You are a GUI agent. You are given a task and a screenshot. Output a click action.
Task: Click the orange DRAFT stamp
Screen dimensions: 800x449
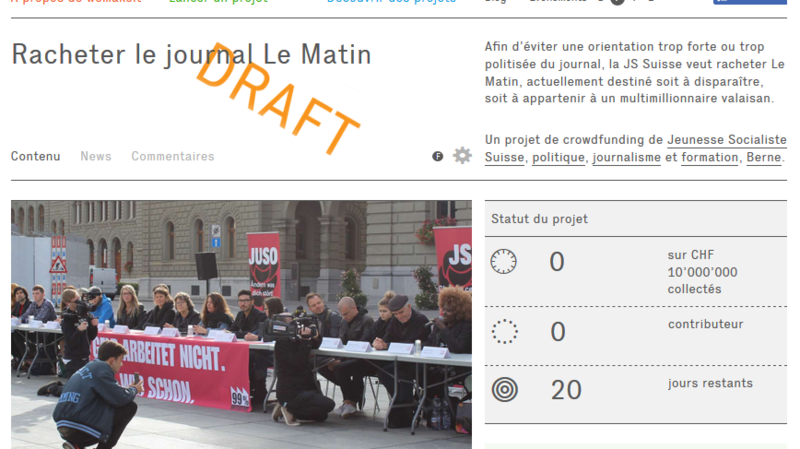(x=279, y=98)
